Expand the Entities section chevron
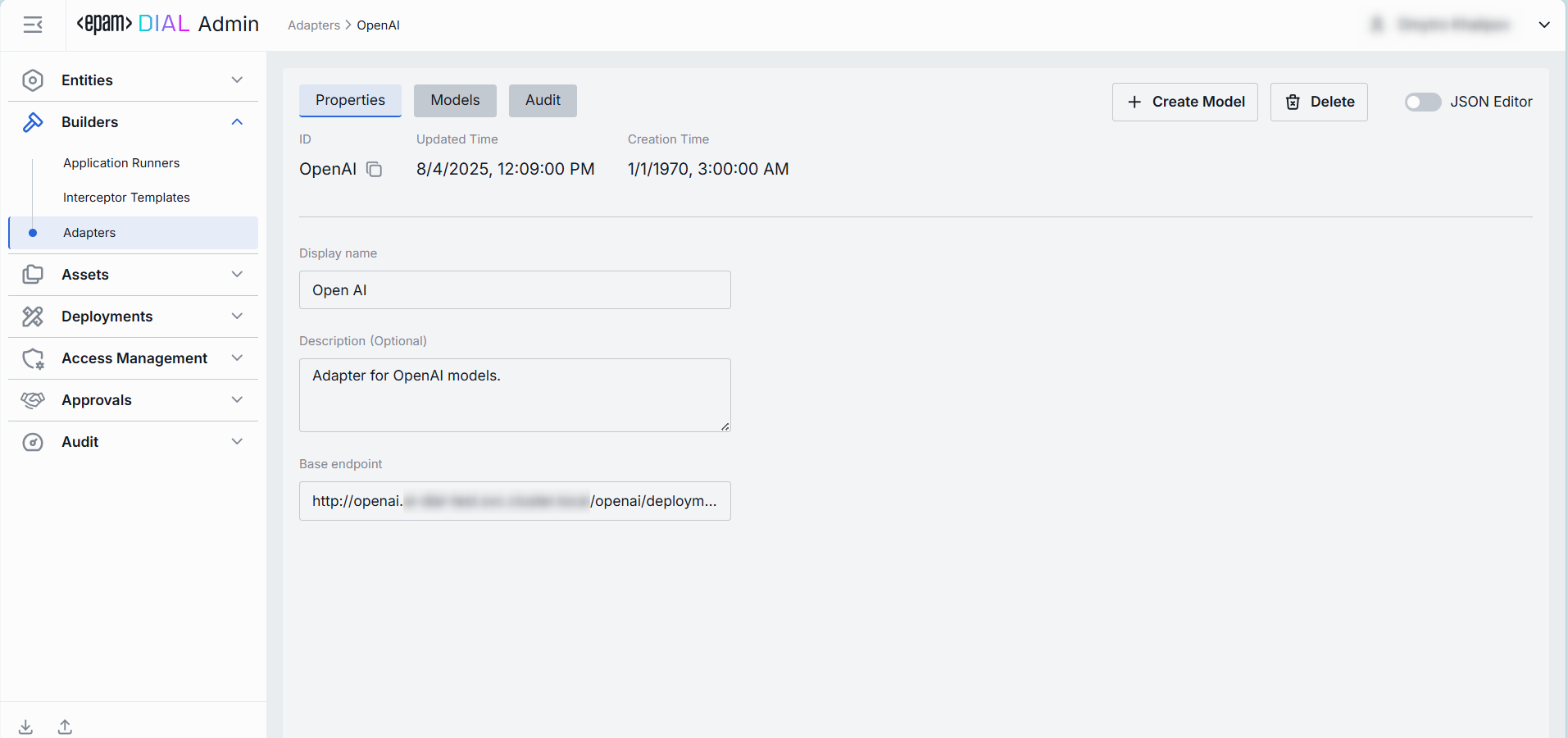 237,80
